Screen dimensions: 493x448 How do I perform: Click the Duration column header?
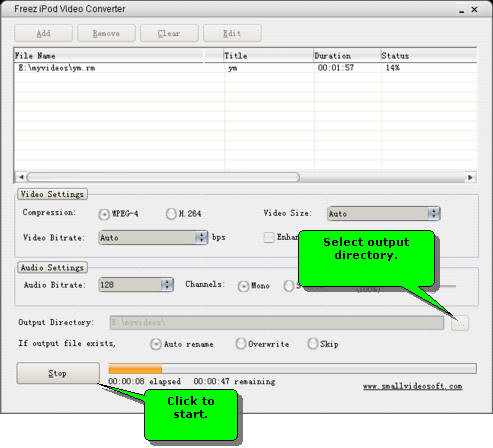pyautogui.click(x=347, y=56)
